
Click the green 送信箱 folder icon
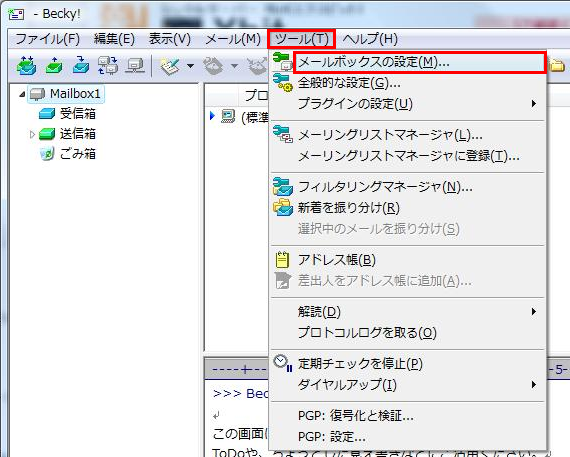coord(47,134)
